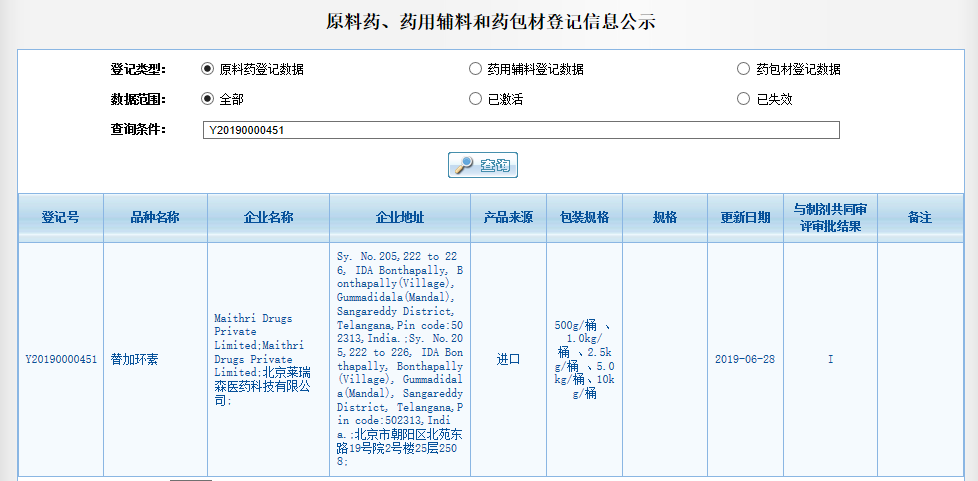
Task: Click the 登记号 column header
Action: point(61,218)
